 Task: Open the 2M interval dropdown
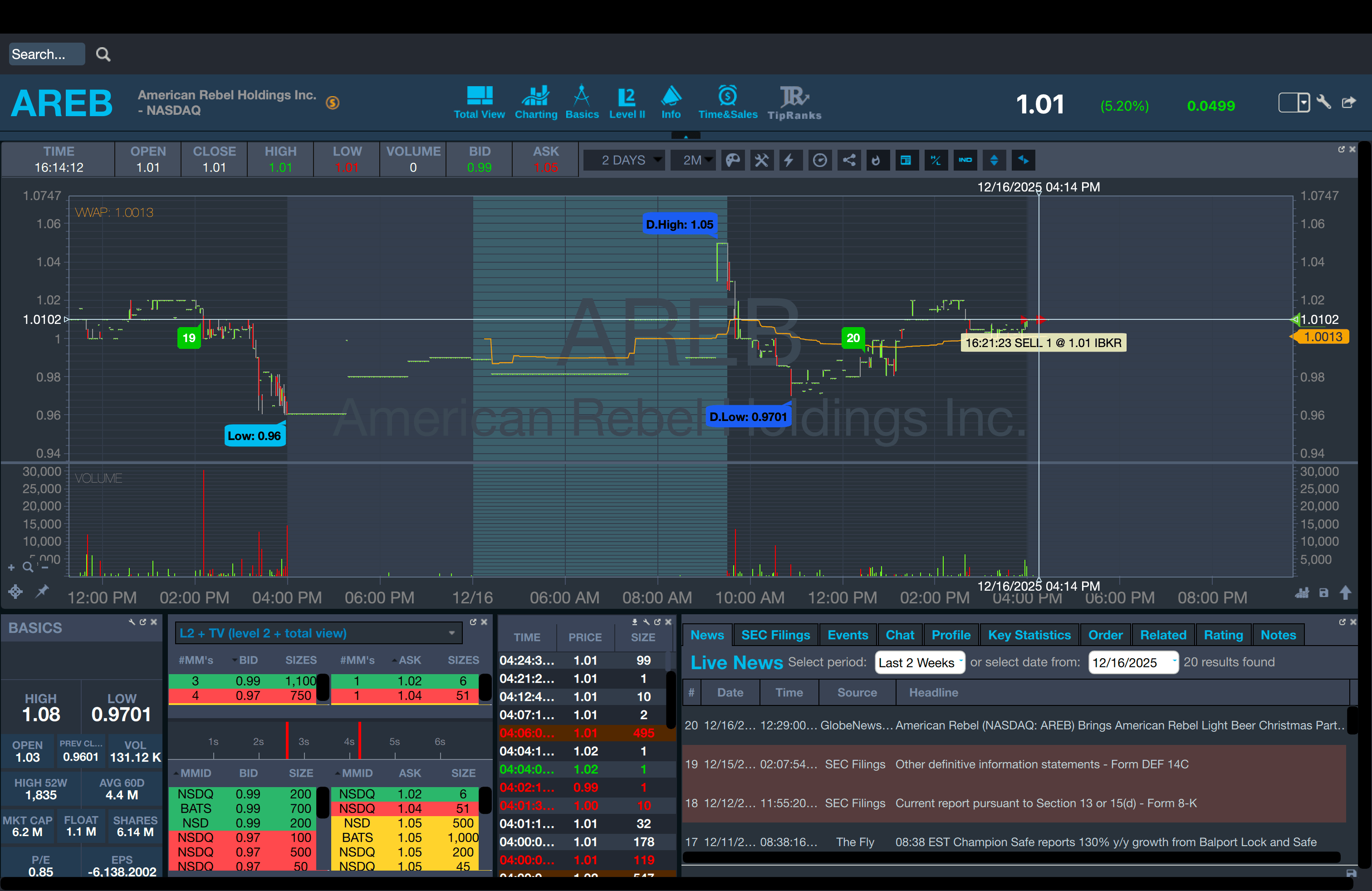click(693, 160)
